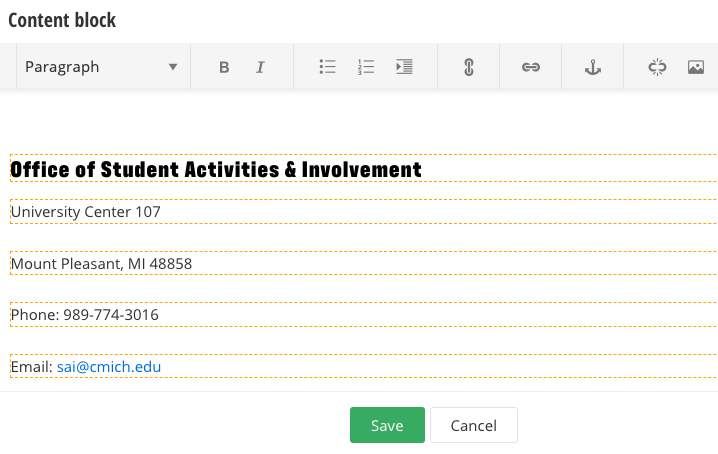The width and height of the screenshot is (718, 454).
Task: Click the vertical chain link icon
Action: coord(468,67)
